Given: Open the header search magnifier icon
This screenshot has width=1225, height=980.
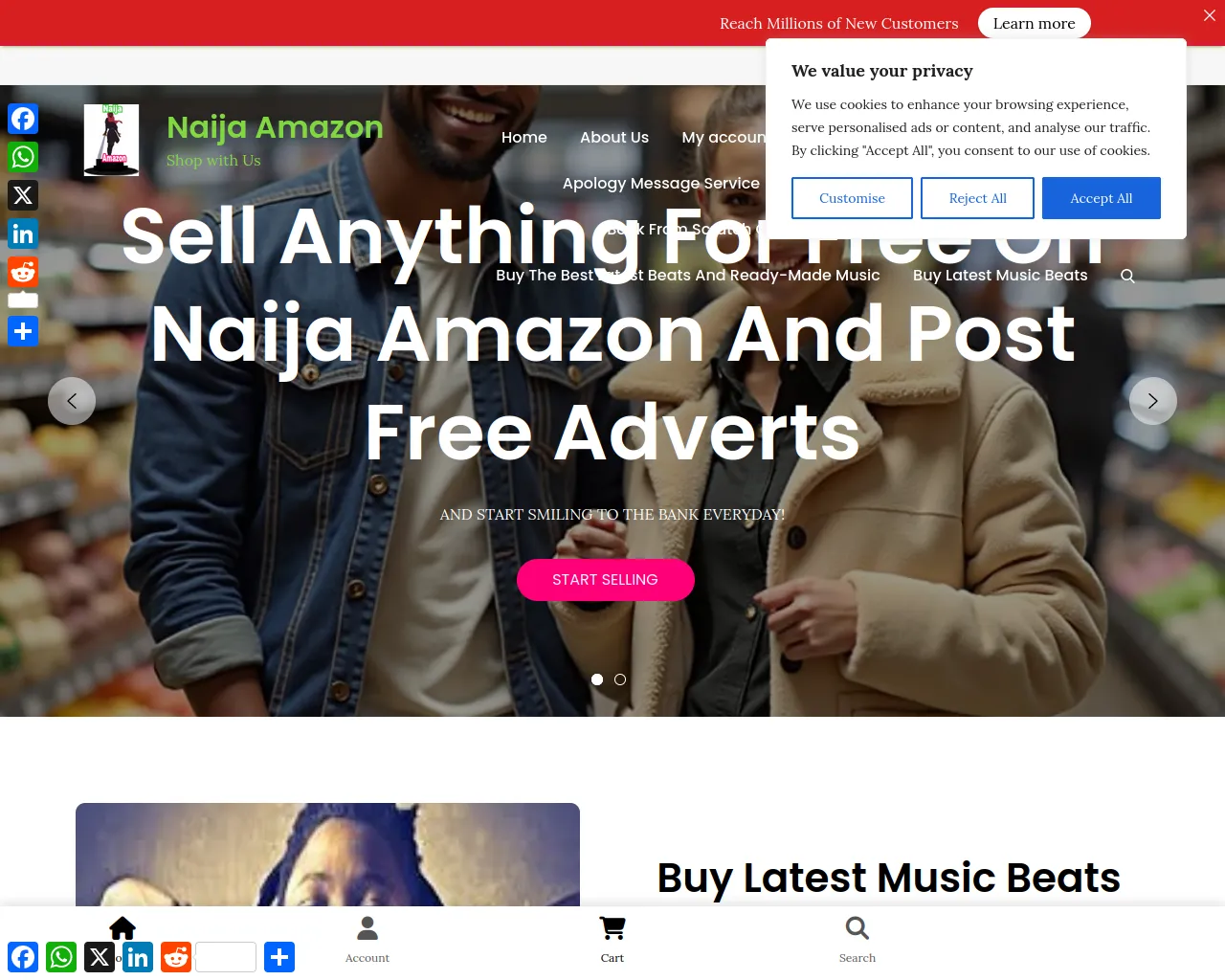Looking at the screenshot, I should click(1127, 276).
